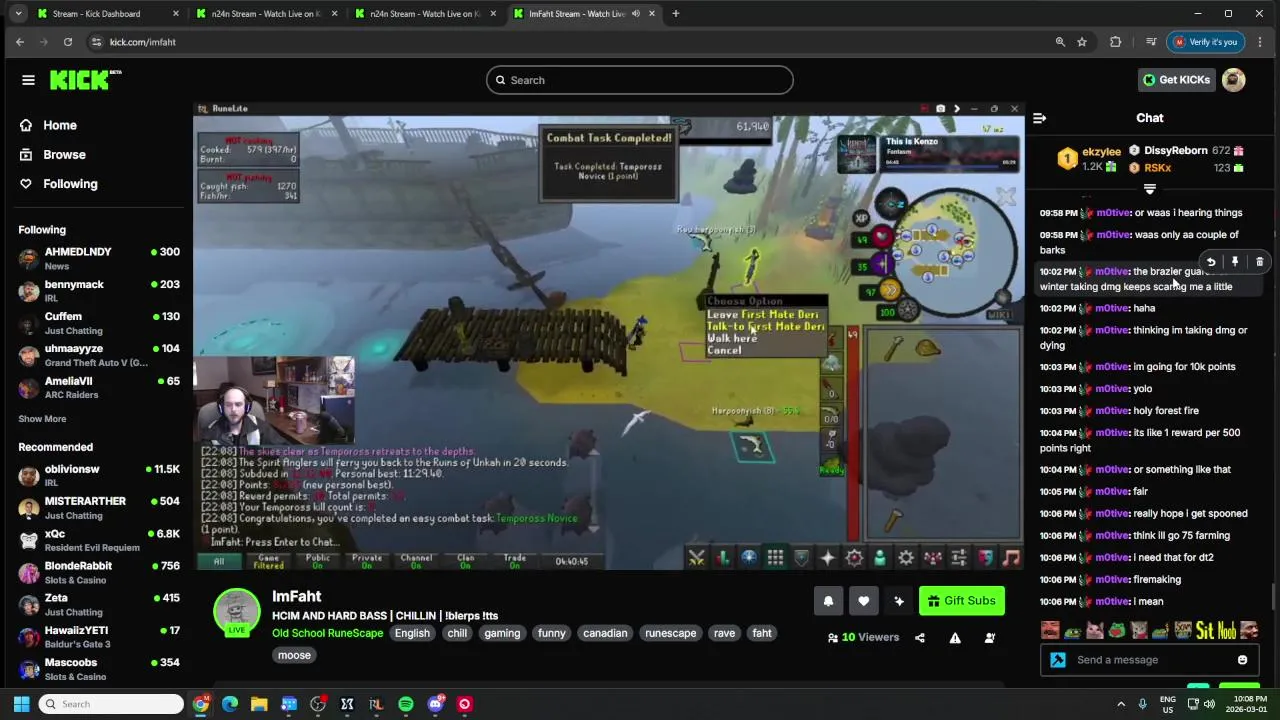Open oblivionsw recommended channel
The height and width of the screenshot is (720, 1280).
click(98, 476)
